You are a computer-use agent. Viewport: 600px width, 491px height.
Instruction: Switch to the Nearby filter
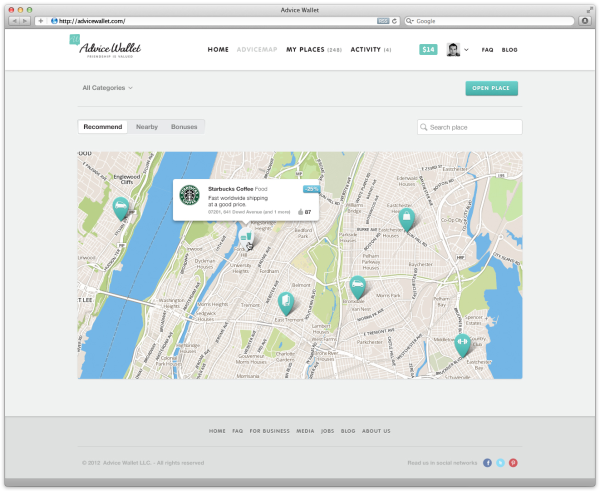147,127
